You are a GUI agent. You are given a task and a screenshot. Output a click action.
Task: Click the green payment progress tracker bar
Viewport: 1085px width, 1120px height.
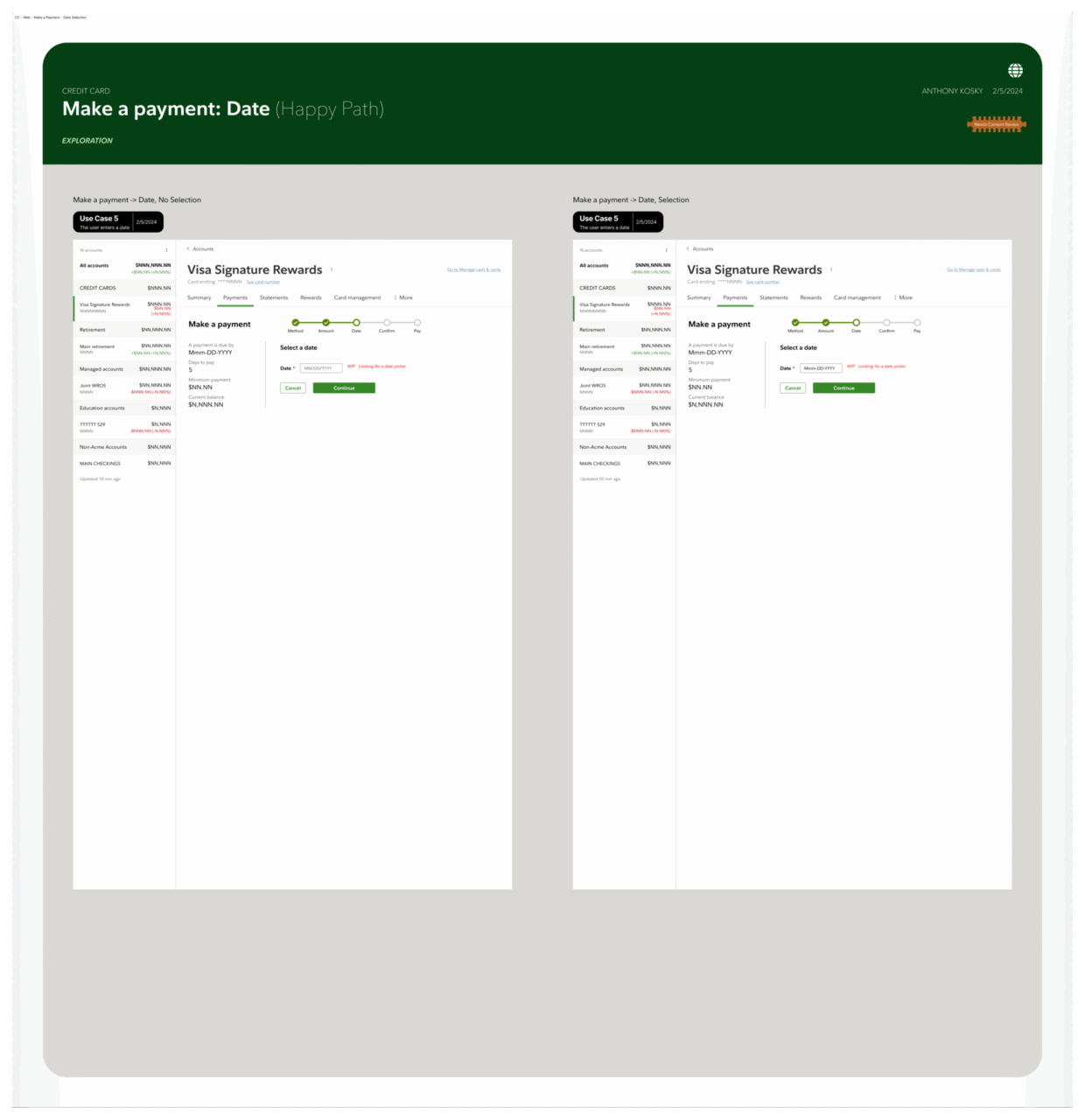326,322
